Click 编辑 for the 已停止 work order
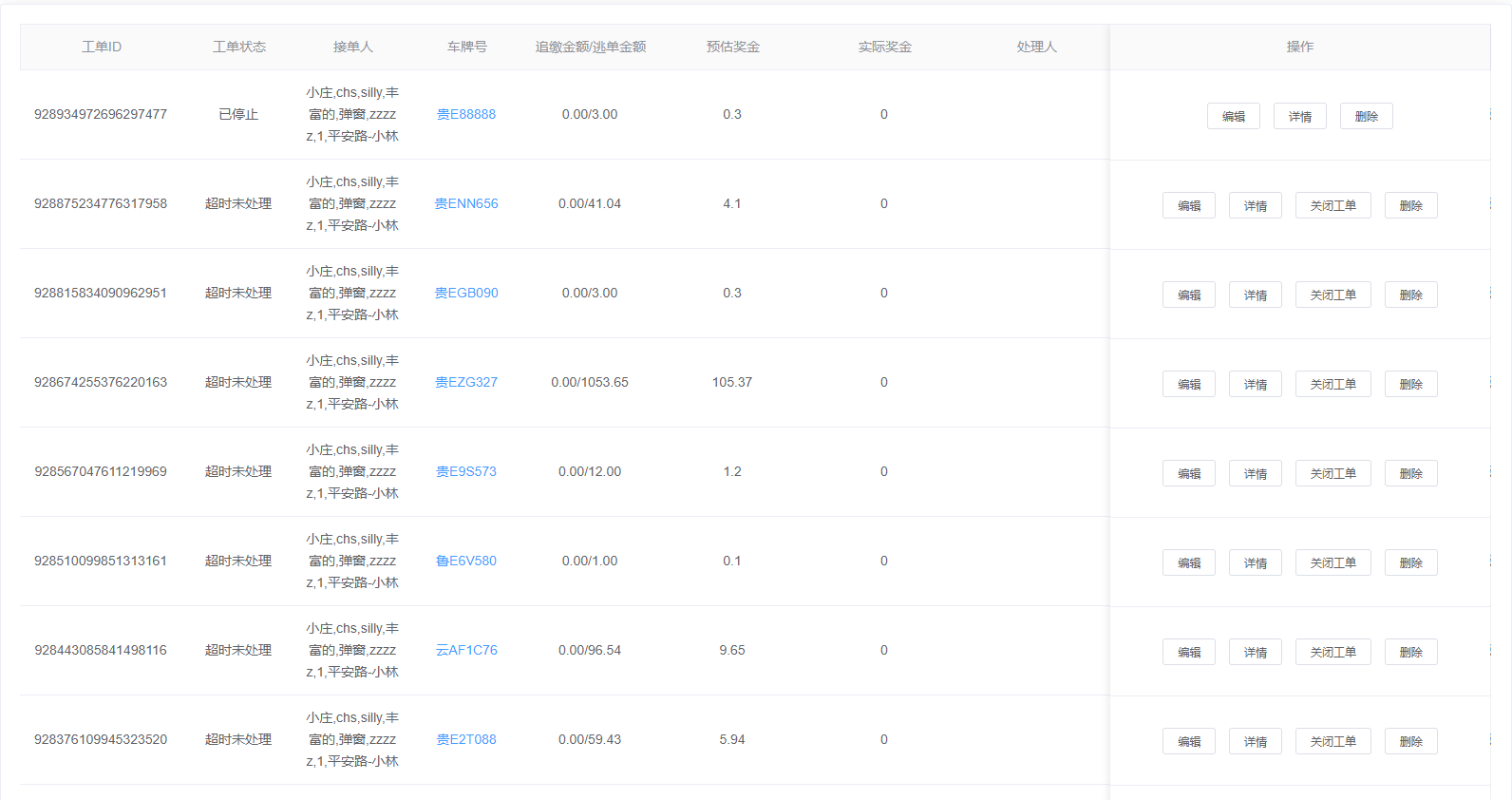 (1233, 116)
